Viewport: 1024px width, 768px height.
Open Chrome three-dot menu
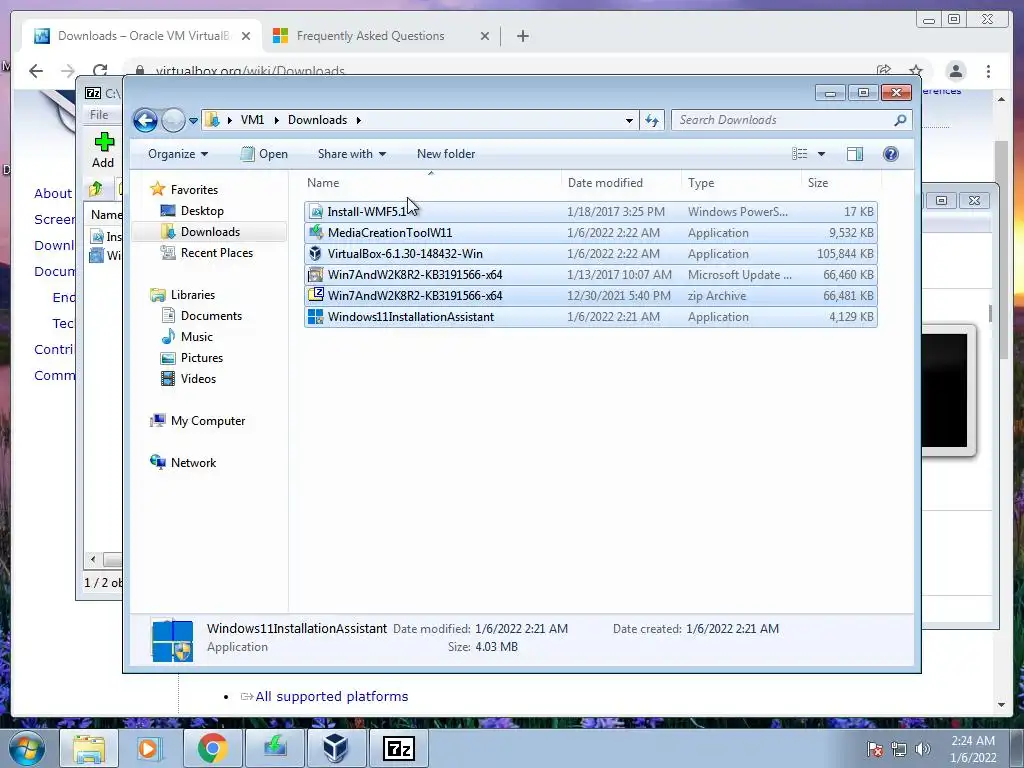coord(988,71)
